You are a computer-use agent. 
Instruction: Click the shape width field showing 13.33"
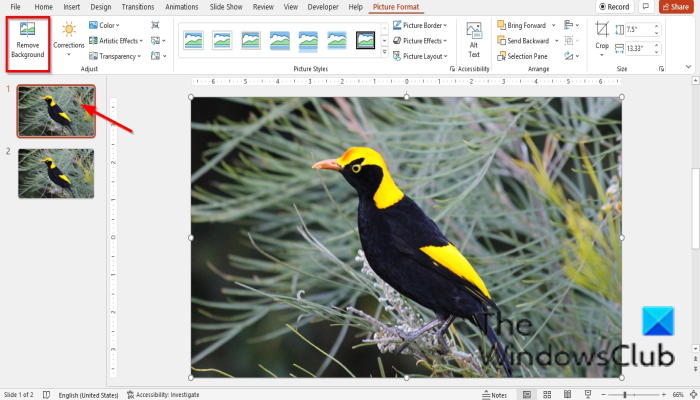pos(638,48)
